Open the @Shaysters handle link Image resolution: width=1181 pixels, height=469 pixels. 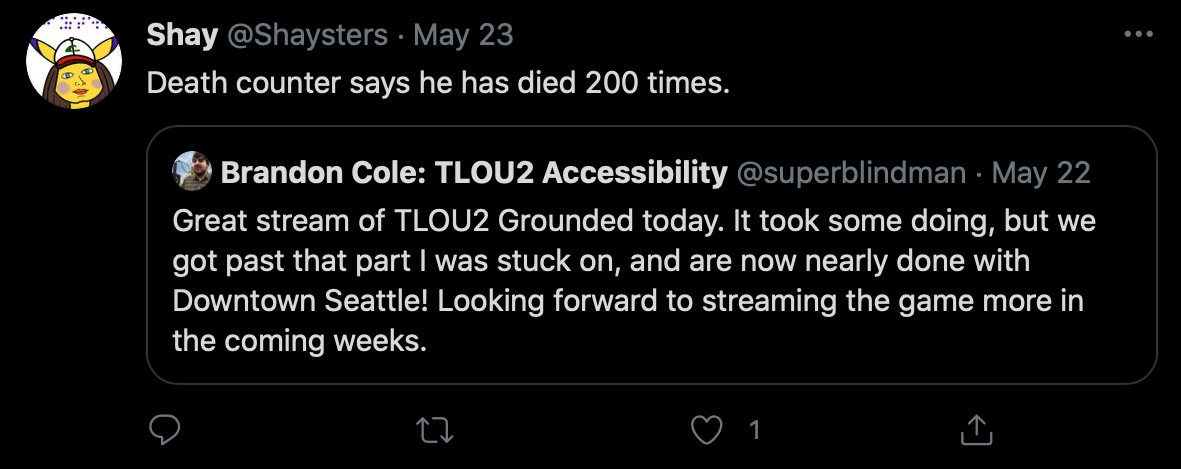point(307,35)
